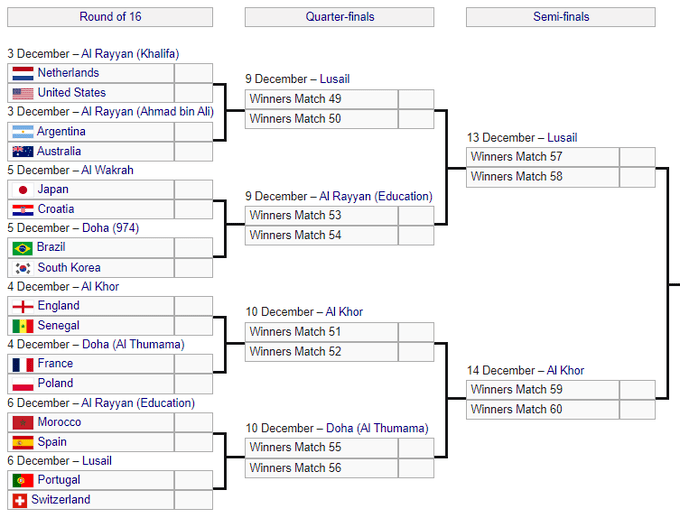
Task: Click the Switzerland flag icon
Action: (x=20, y=500)
